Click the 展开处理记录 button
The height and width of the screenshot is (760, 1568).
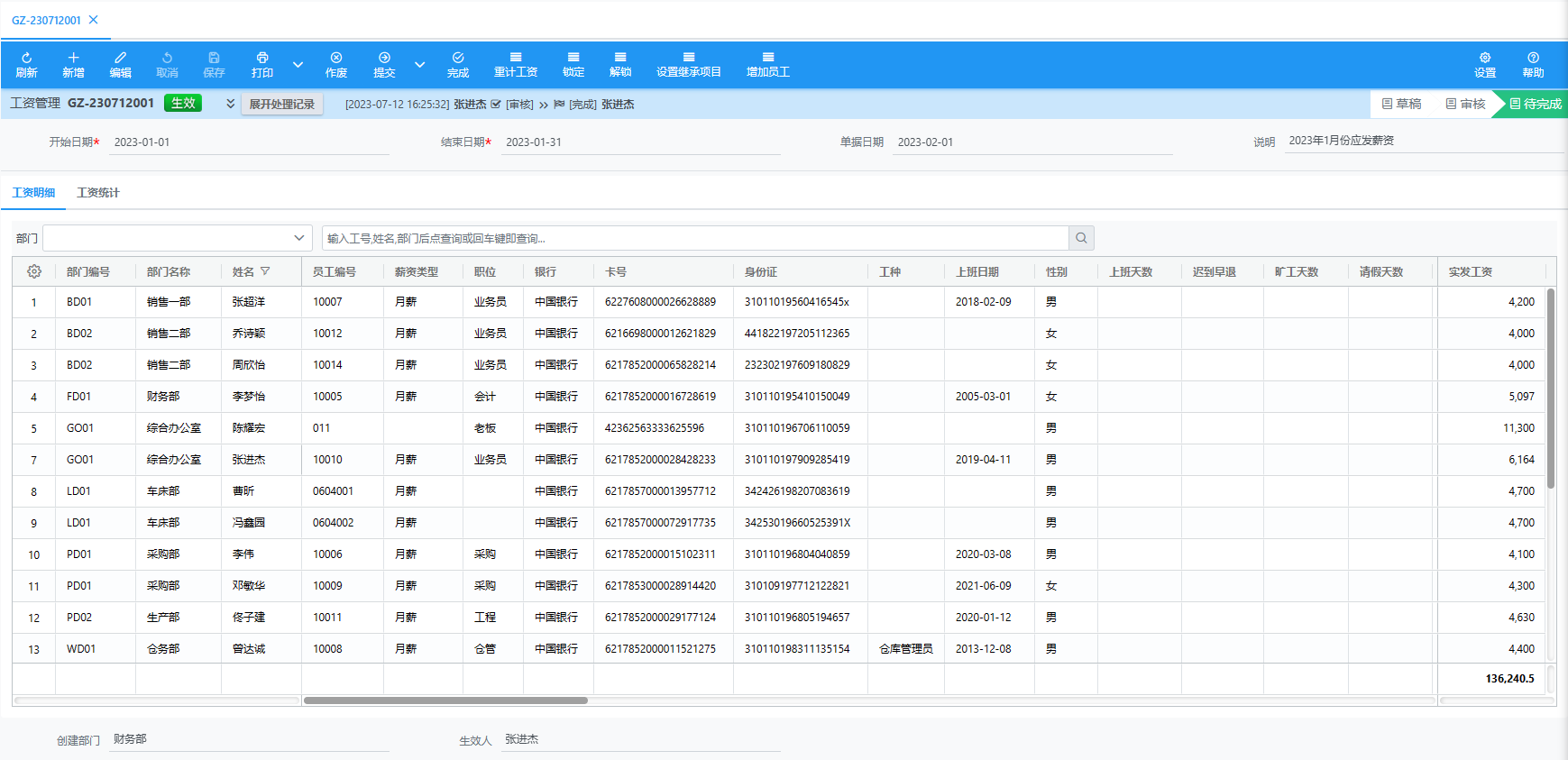tap(281, 105)
